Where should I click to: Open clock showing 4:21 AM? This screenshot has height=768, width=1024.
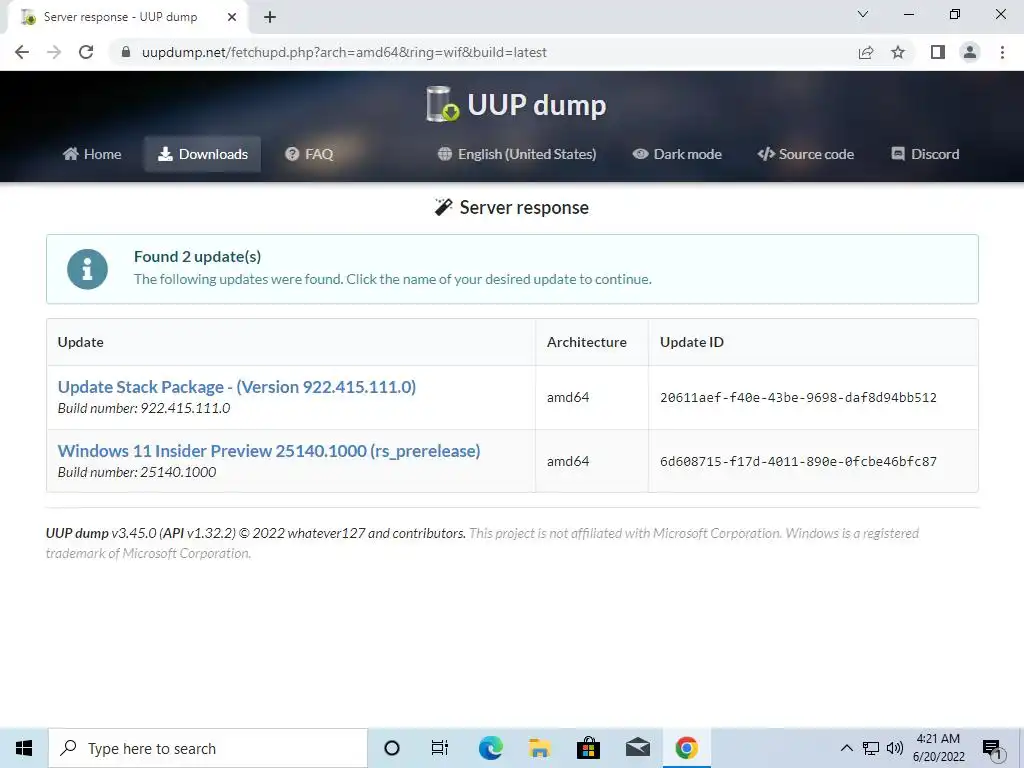(x=938, y=748)
